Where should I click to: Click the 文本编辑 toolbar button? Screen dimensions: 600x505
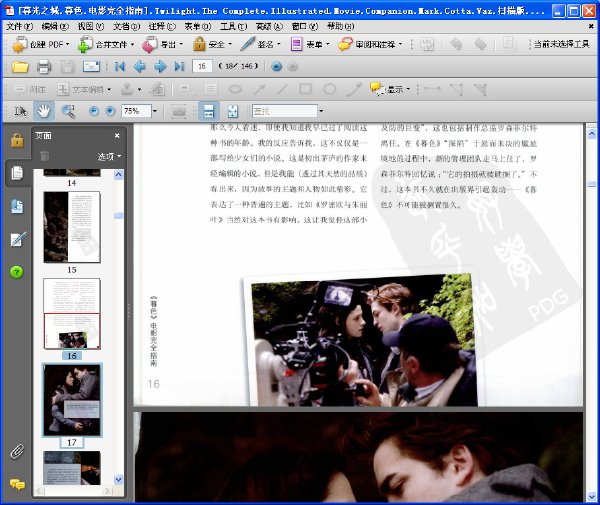[x=84, y=90]
